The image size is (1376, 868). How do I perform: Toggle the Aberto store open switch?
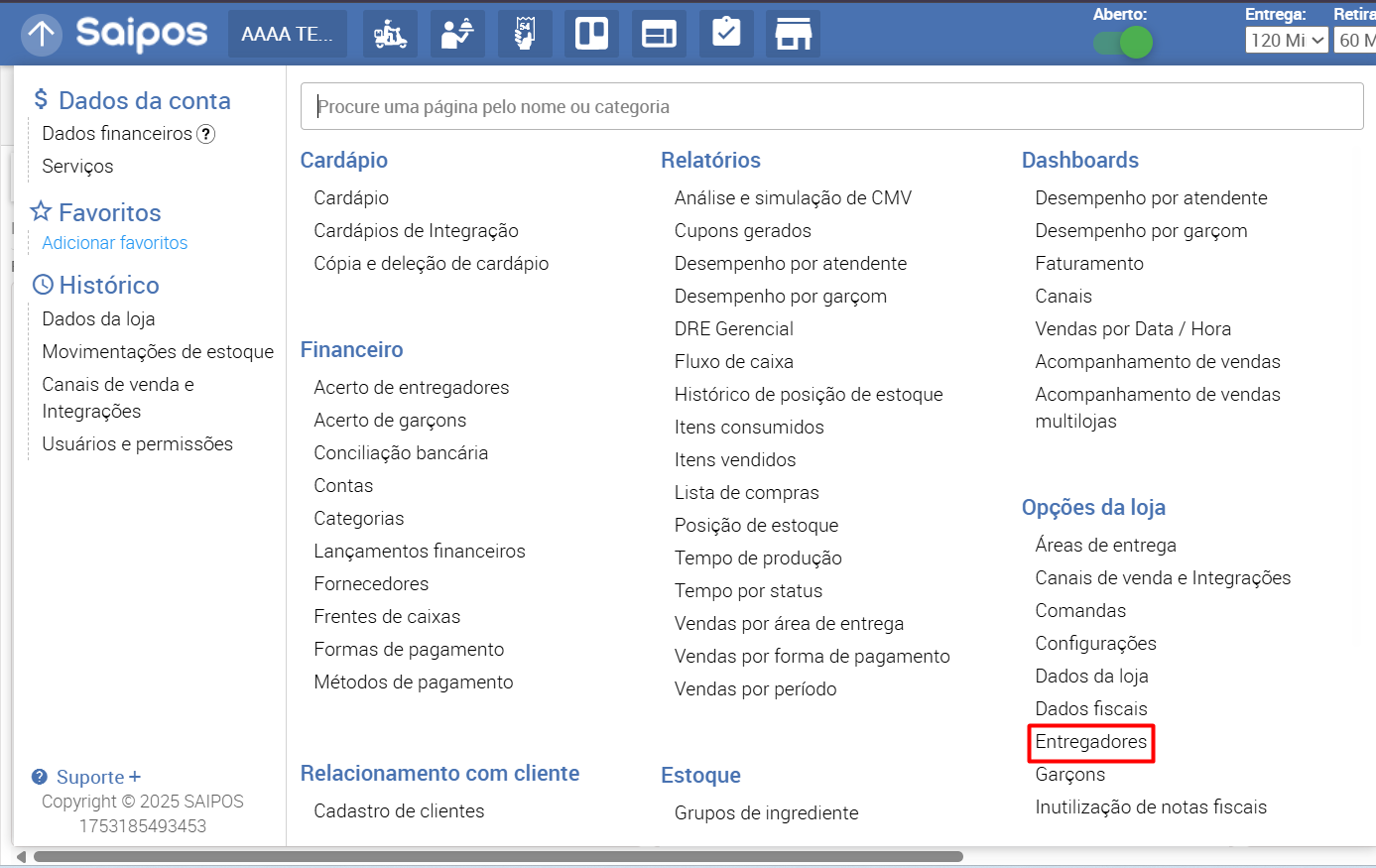coord(1122,43)
